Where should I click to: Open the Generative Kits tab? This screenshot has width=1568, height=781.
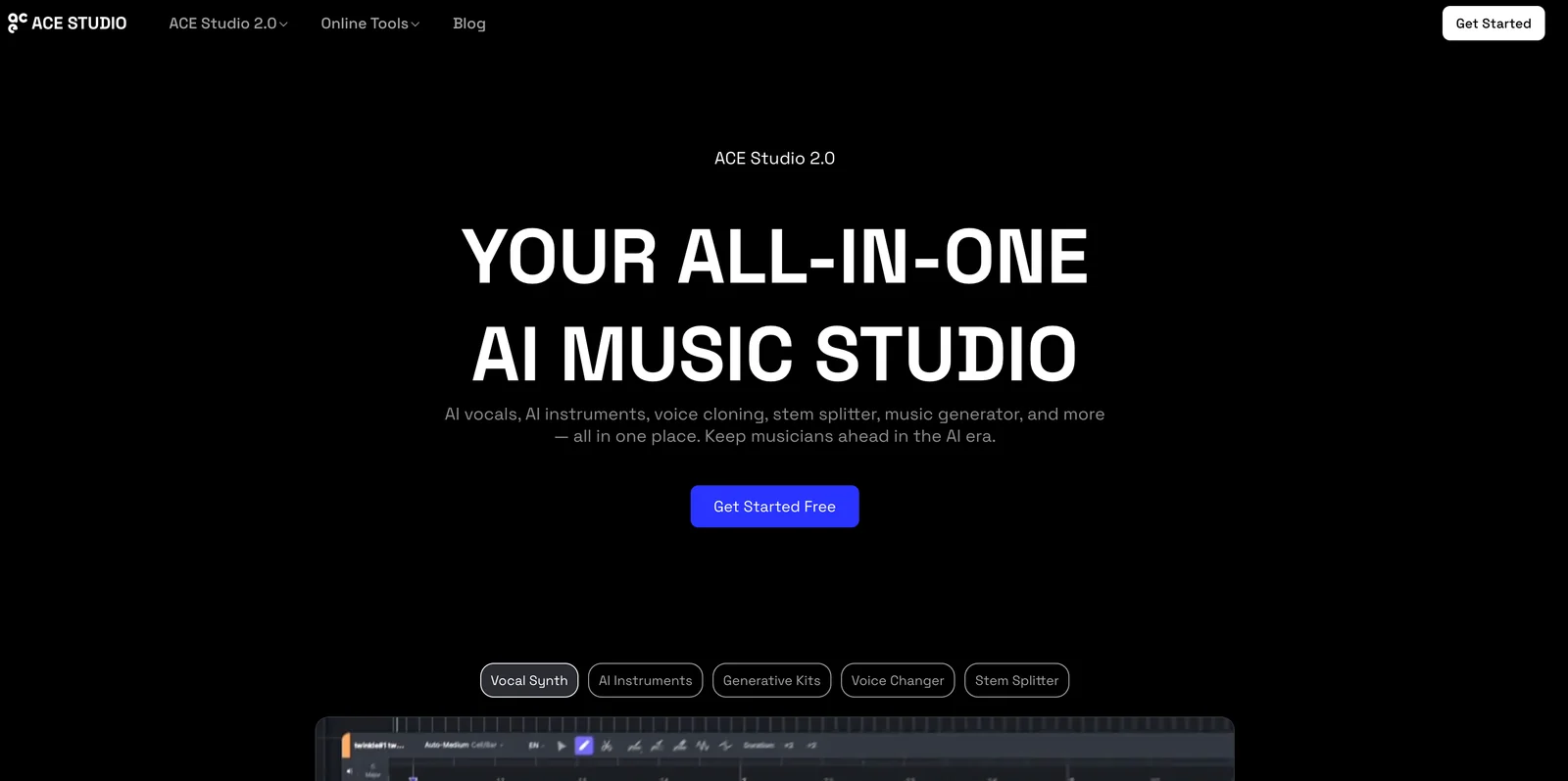[771, 680]
